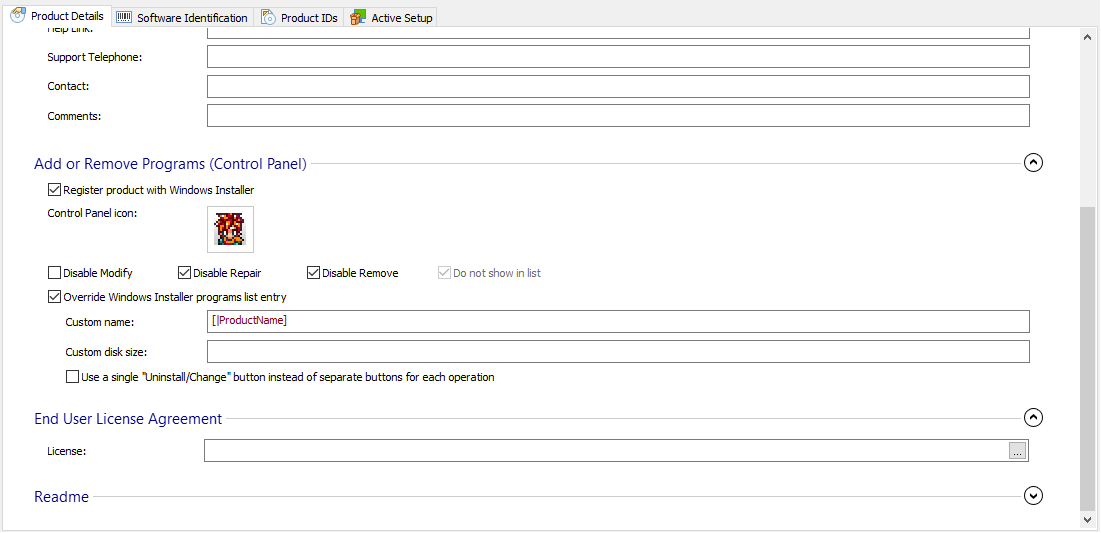Image resolution: width=1101 pixels, height=533 pixels.
Task: Enable single Uninstall/Change button option
Action: tap(72, 377)
